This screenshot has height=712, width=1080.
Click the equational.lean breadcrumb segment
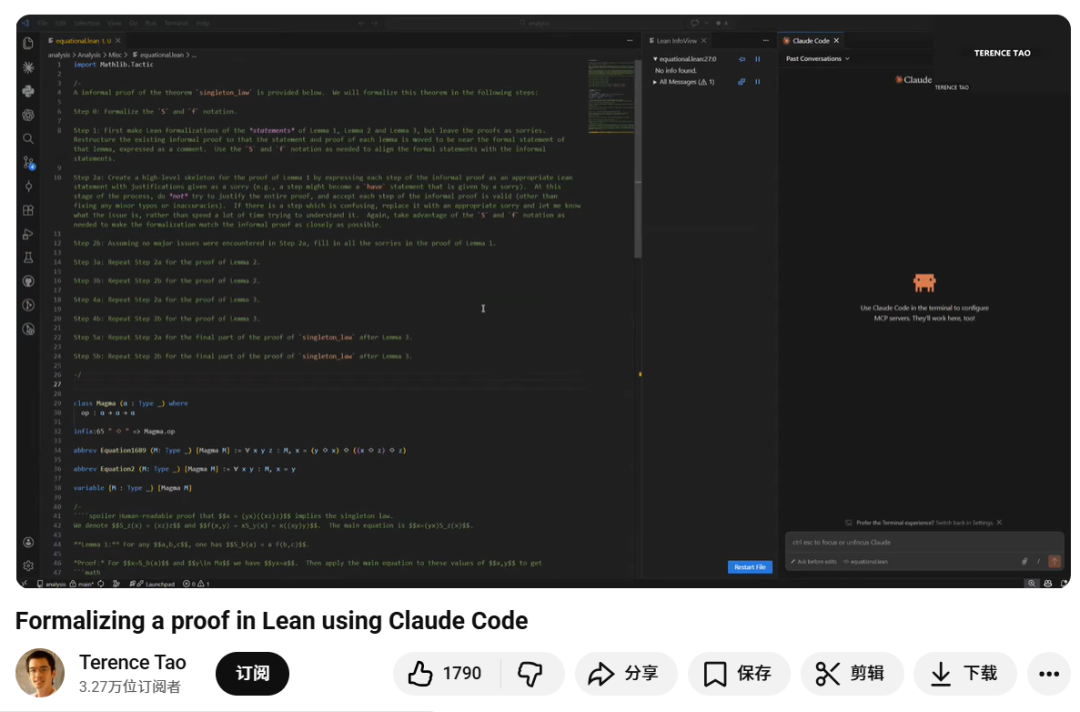pyautogui.click(x=158, y=54)
